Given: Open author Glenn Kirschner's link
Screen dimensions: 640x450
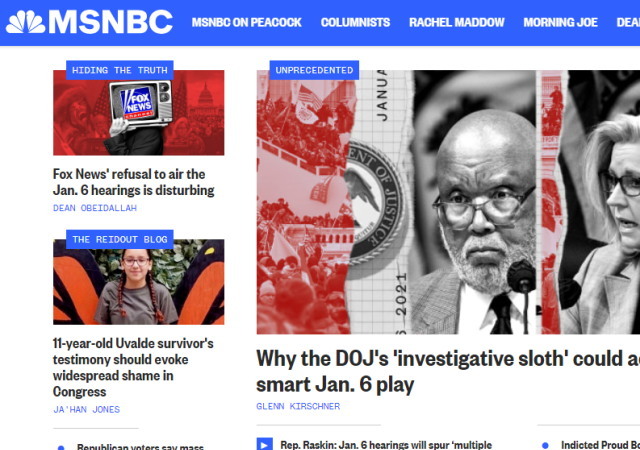Looking at the screenshot, I should coord(298,406).
